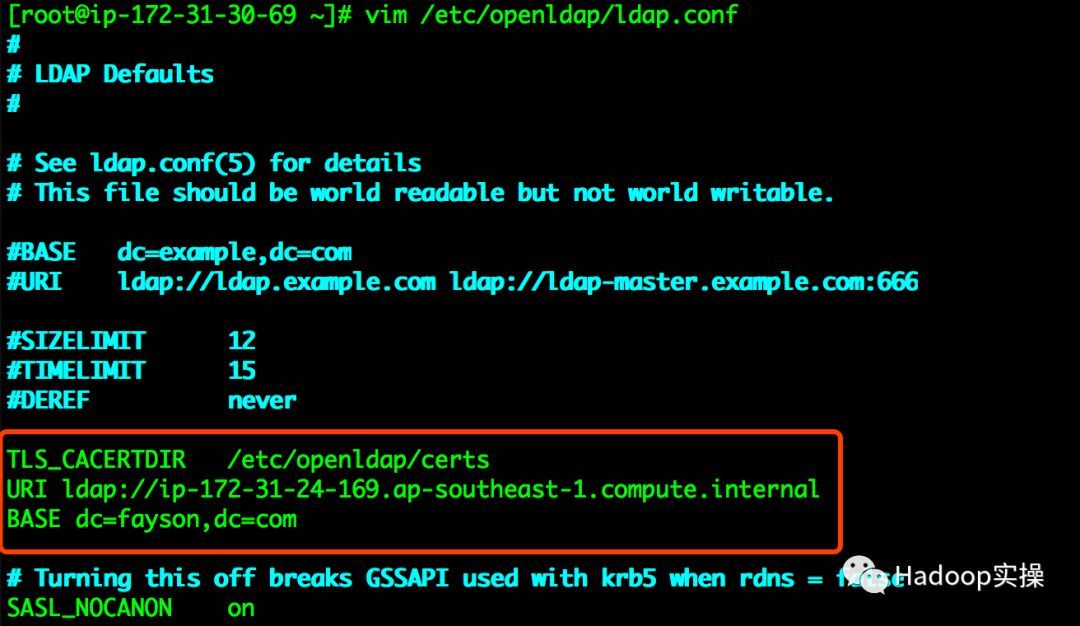
Task: Click the '# LDAP Defaults' comment heading
Action: point(110,74)
